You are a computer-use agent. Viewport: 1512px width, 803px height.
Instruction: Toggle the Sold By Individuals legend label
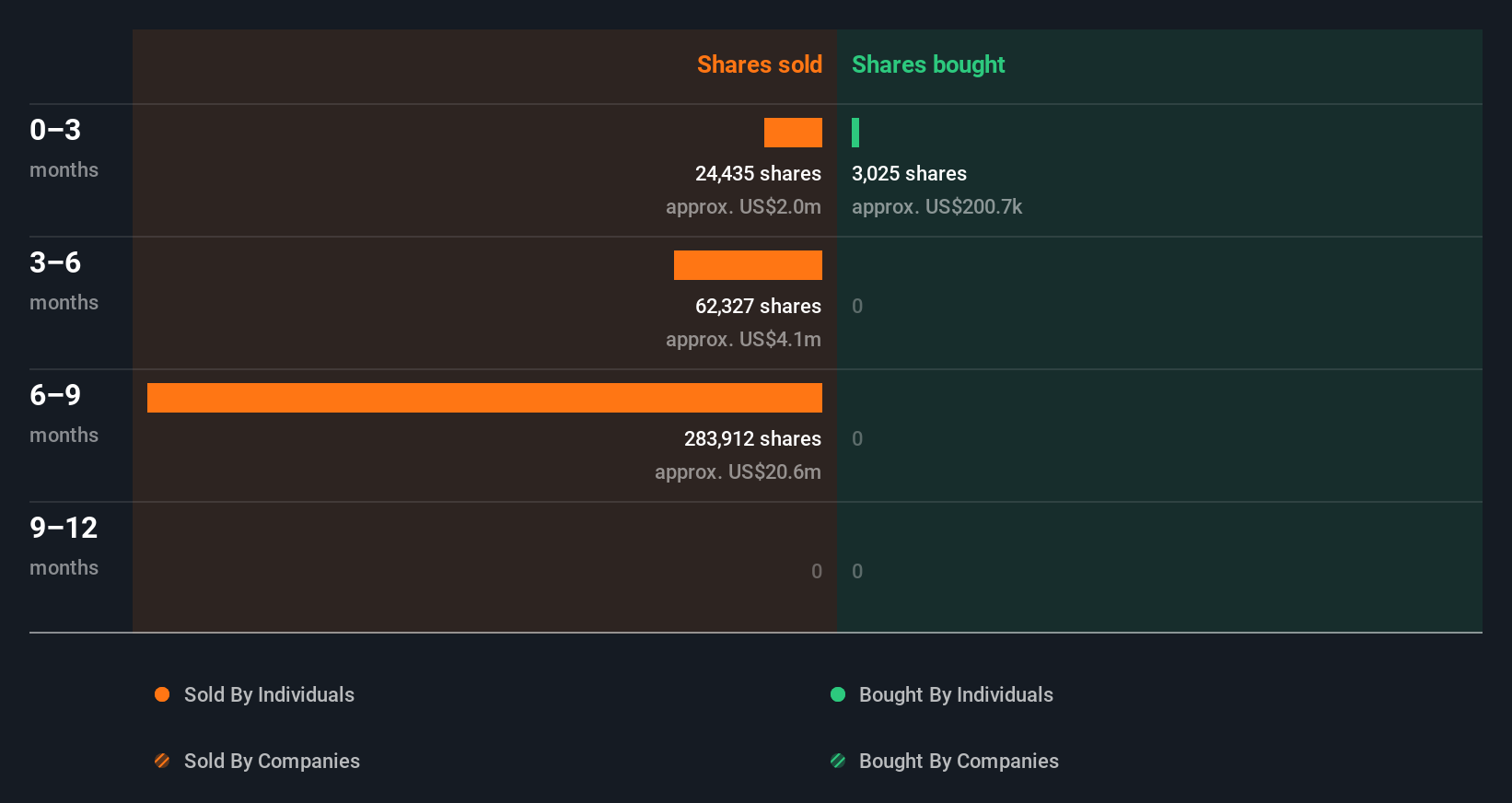click(269, 694)
